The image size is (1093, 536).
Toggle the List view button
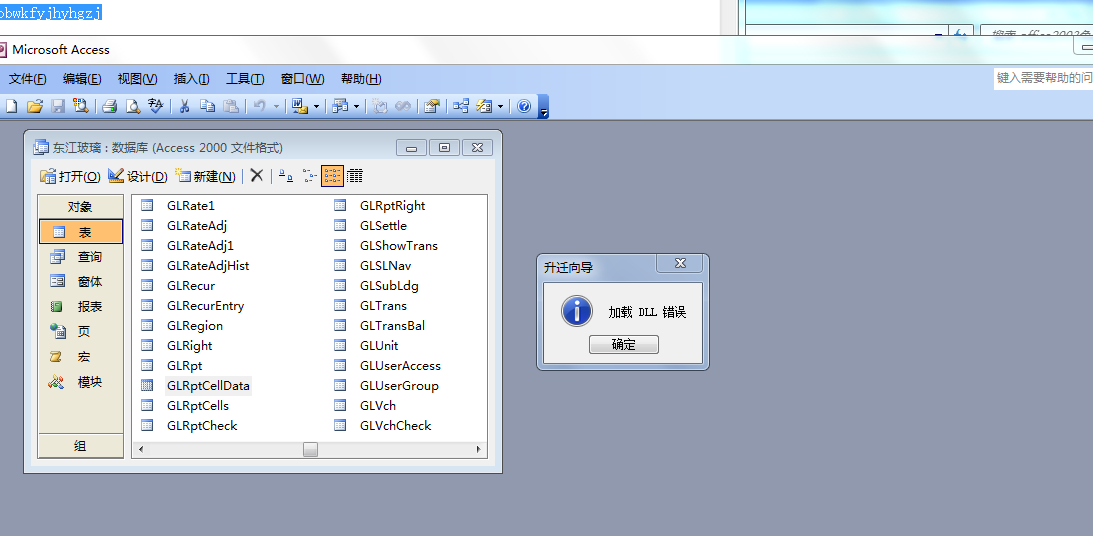point(333,176)
